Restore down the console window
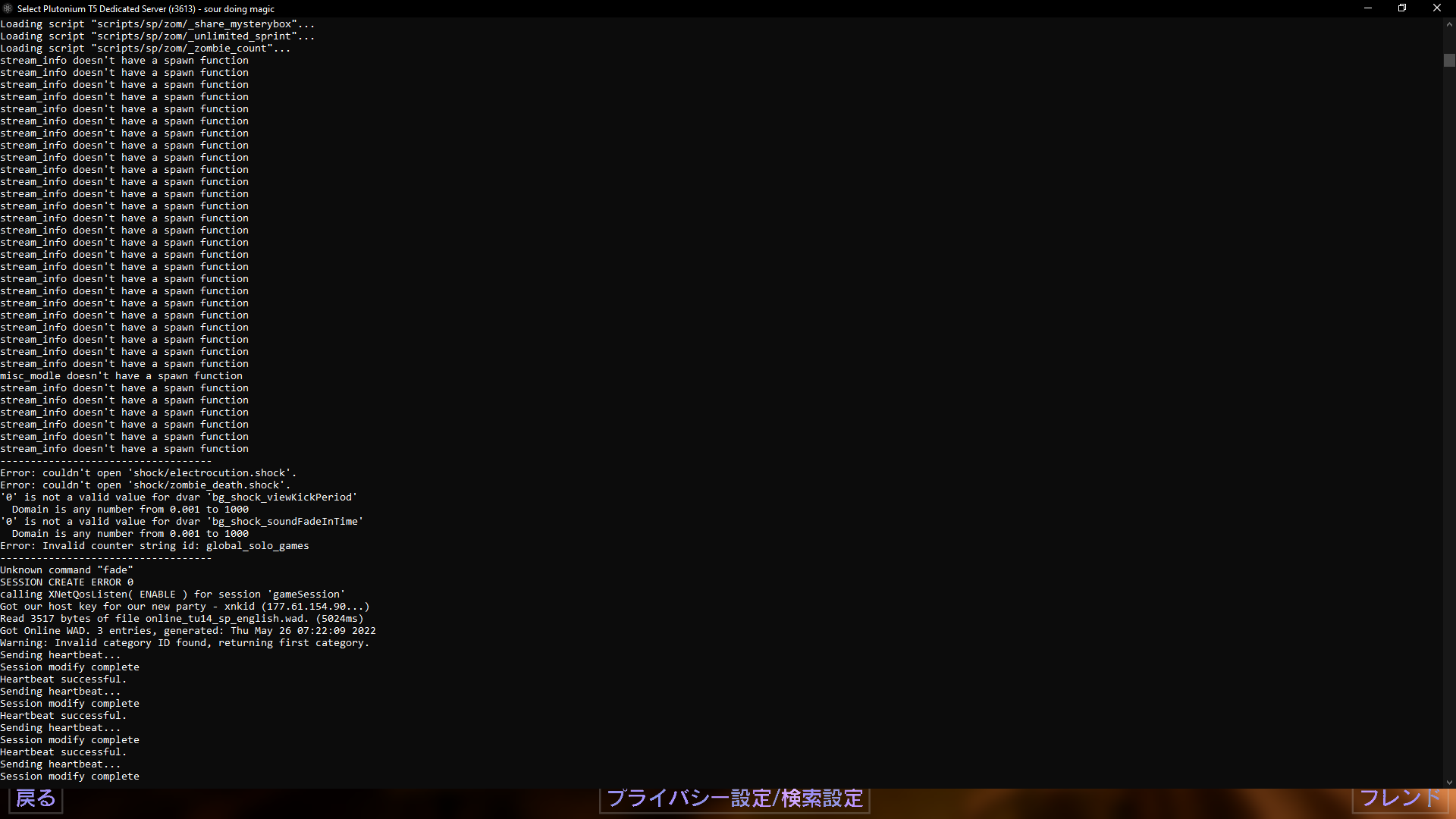 click(1402, 8)
